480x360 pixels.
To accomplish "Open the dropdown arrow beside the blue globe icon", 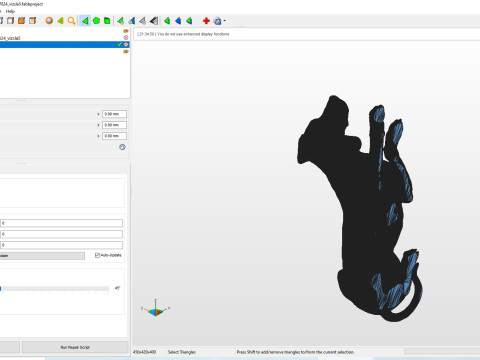I will tap(225, 21).
